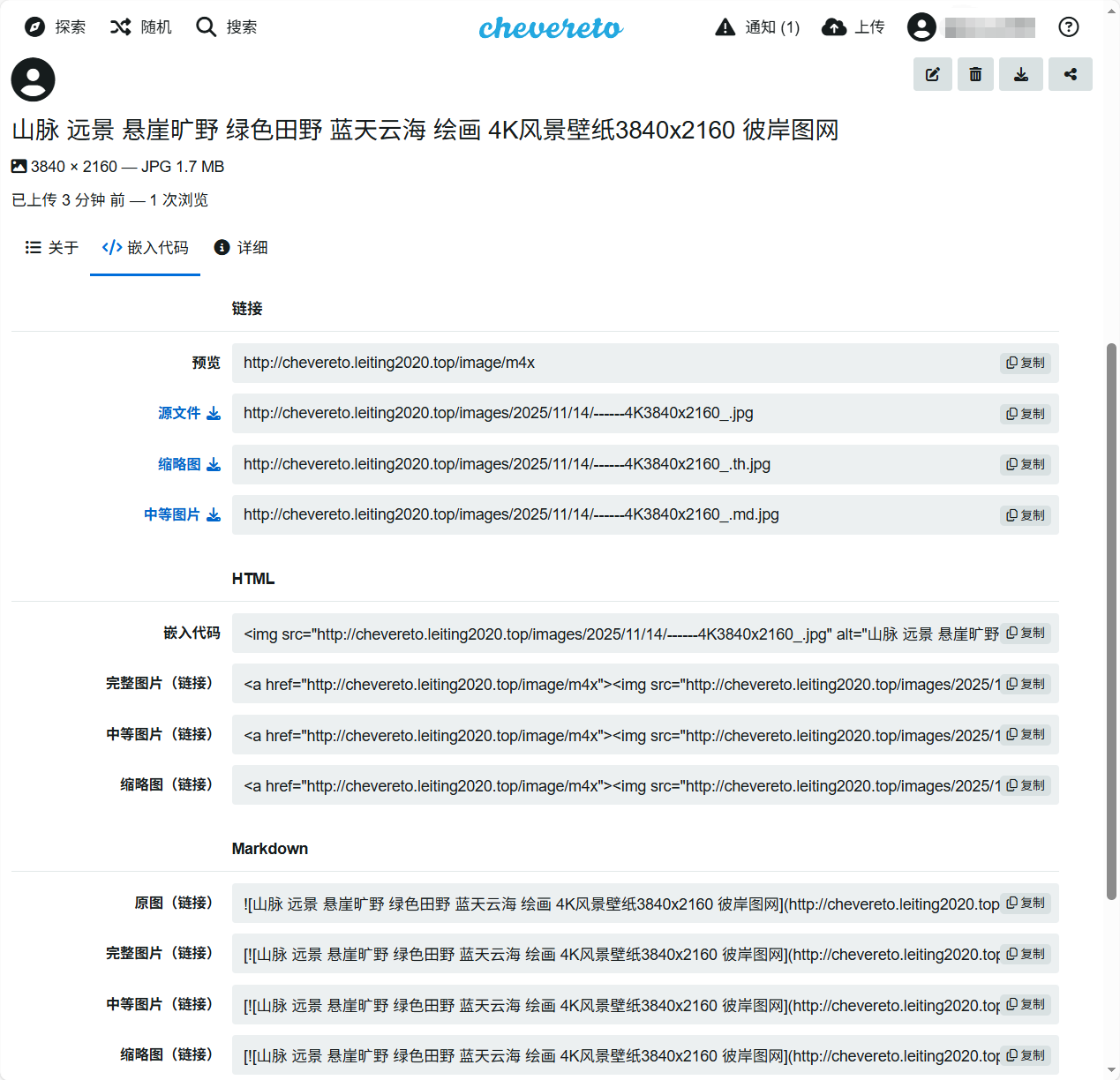Copy the thumbnail .th.jpg link

[x=1026, y=464]
